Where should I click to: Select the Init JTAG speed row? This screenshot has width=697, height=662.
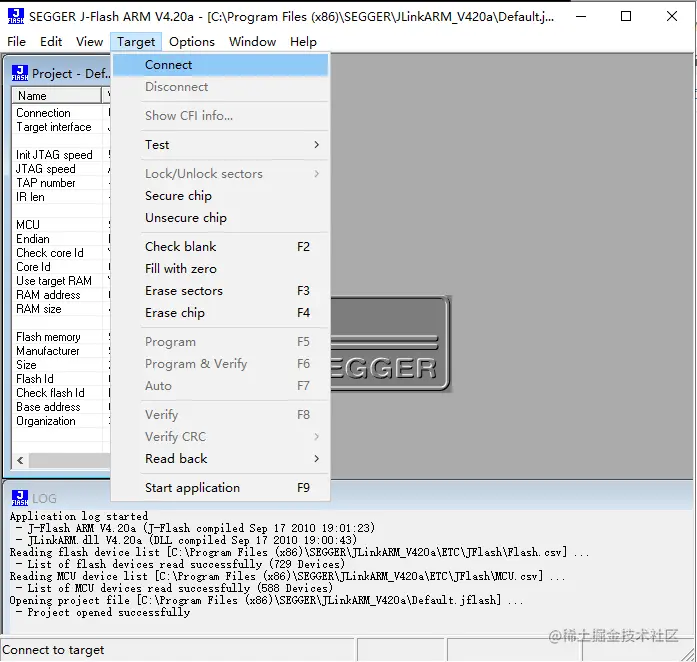tap(61, 155)
